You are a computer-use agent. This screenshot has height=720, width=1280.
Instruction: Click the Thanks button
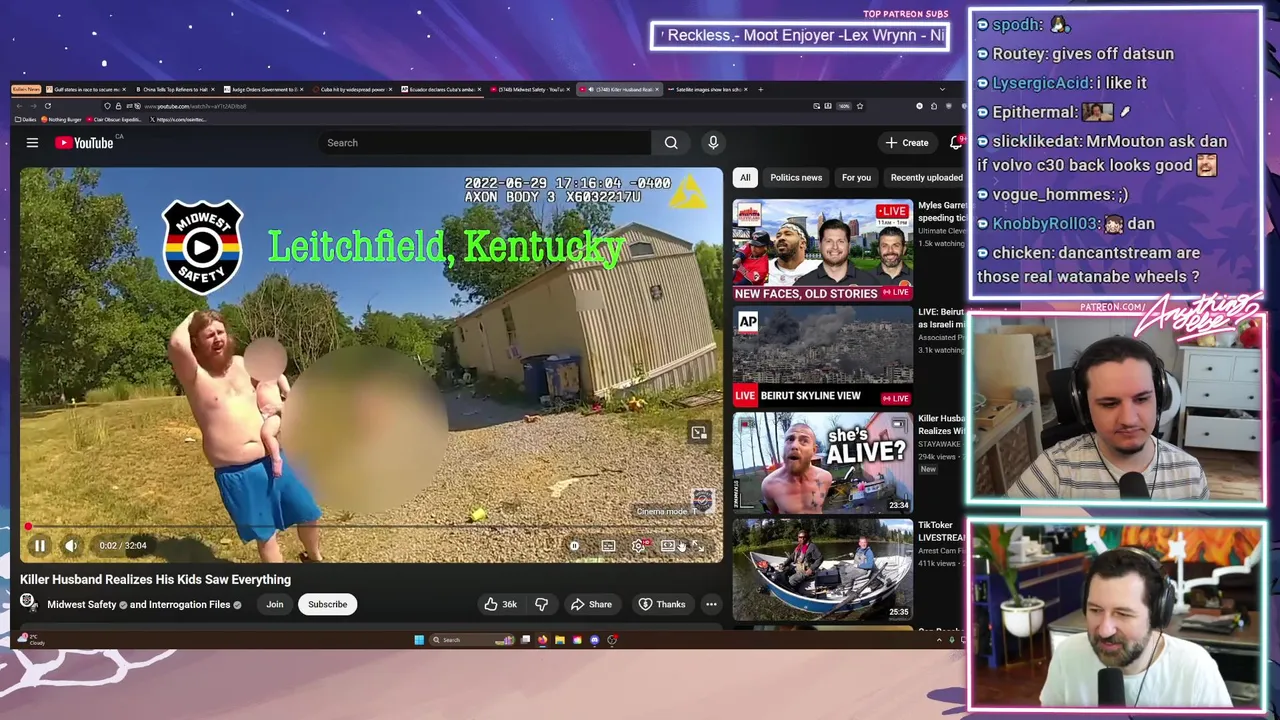662,604
